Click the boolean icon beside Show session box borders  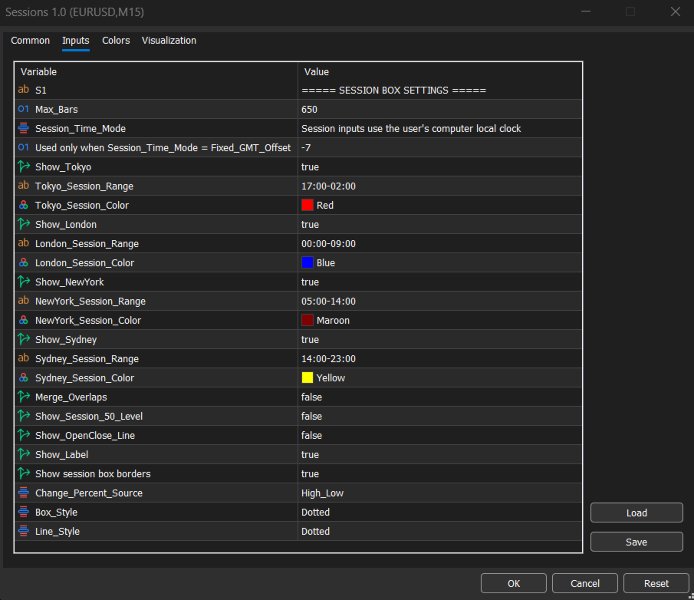point(23,473)
